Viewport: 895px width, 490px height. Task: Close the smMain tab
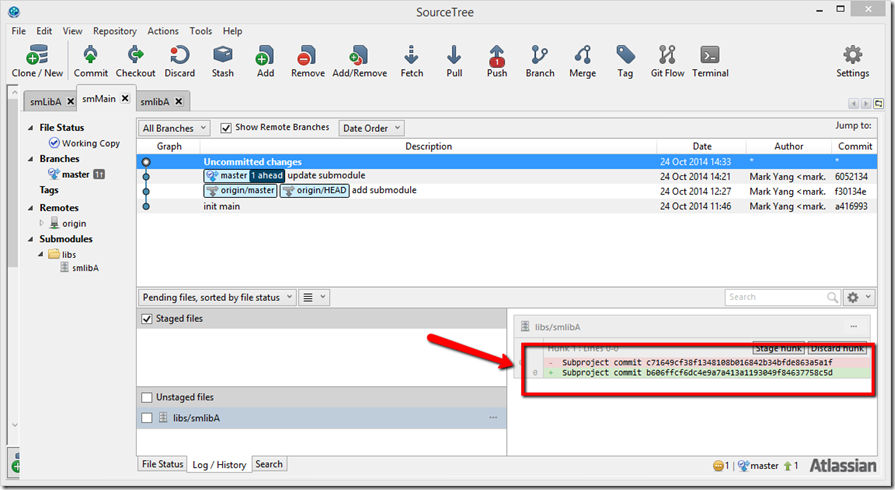pyautogui.click(x=125, y=98)
